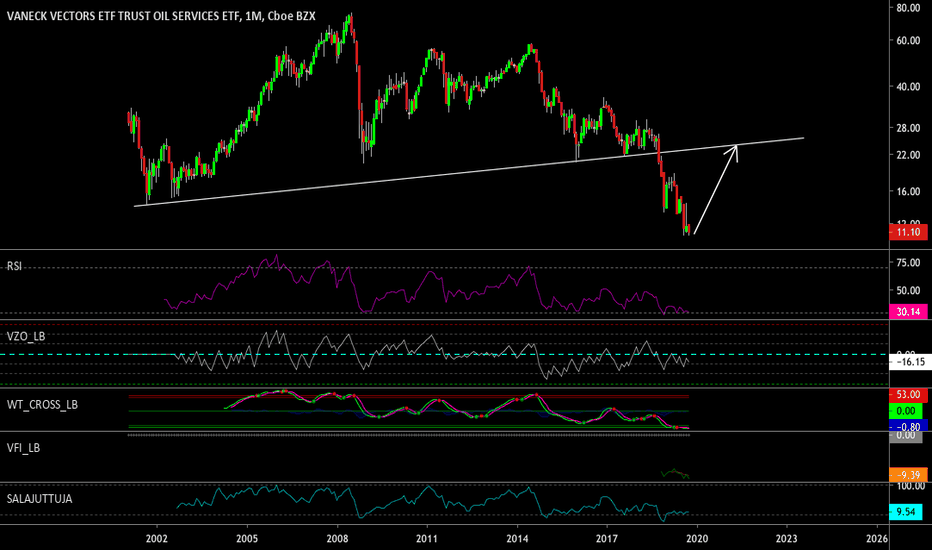Click the 2005 time axis label
Screen dimensions: 932x550
tap(247, 539)
